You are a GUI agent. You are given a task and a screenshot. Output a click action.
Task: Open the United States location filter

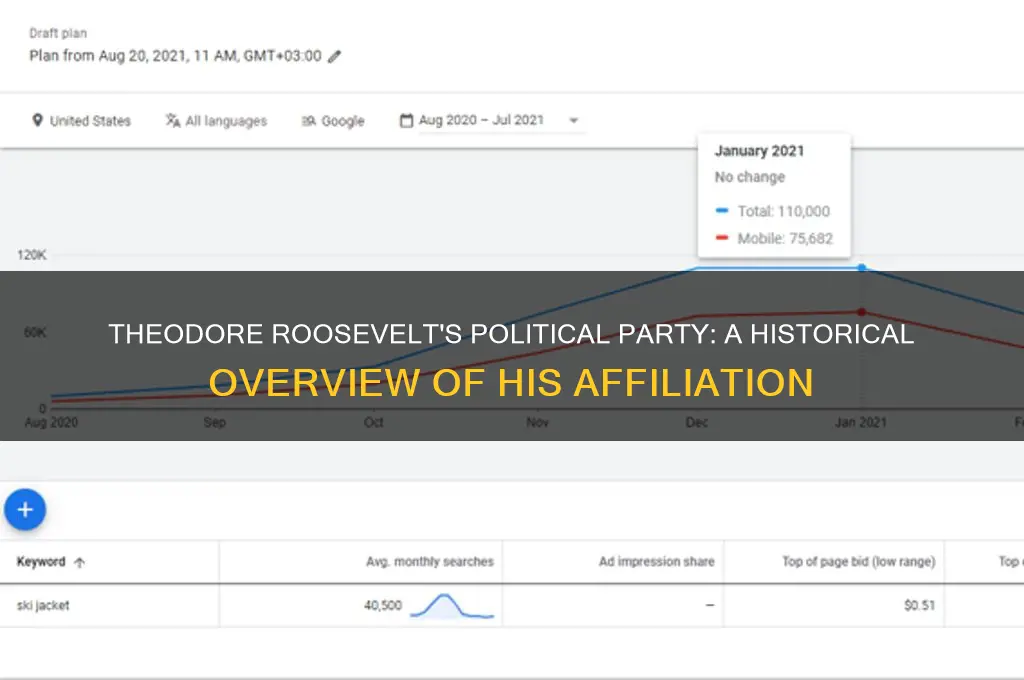90,120
